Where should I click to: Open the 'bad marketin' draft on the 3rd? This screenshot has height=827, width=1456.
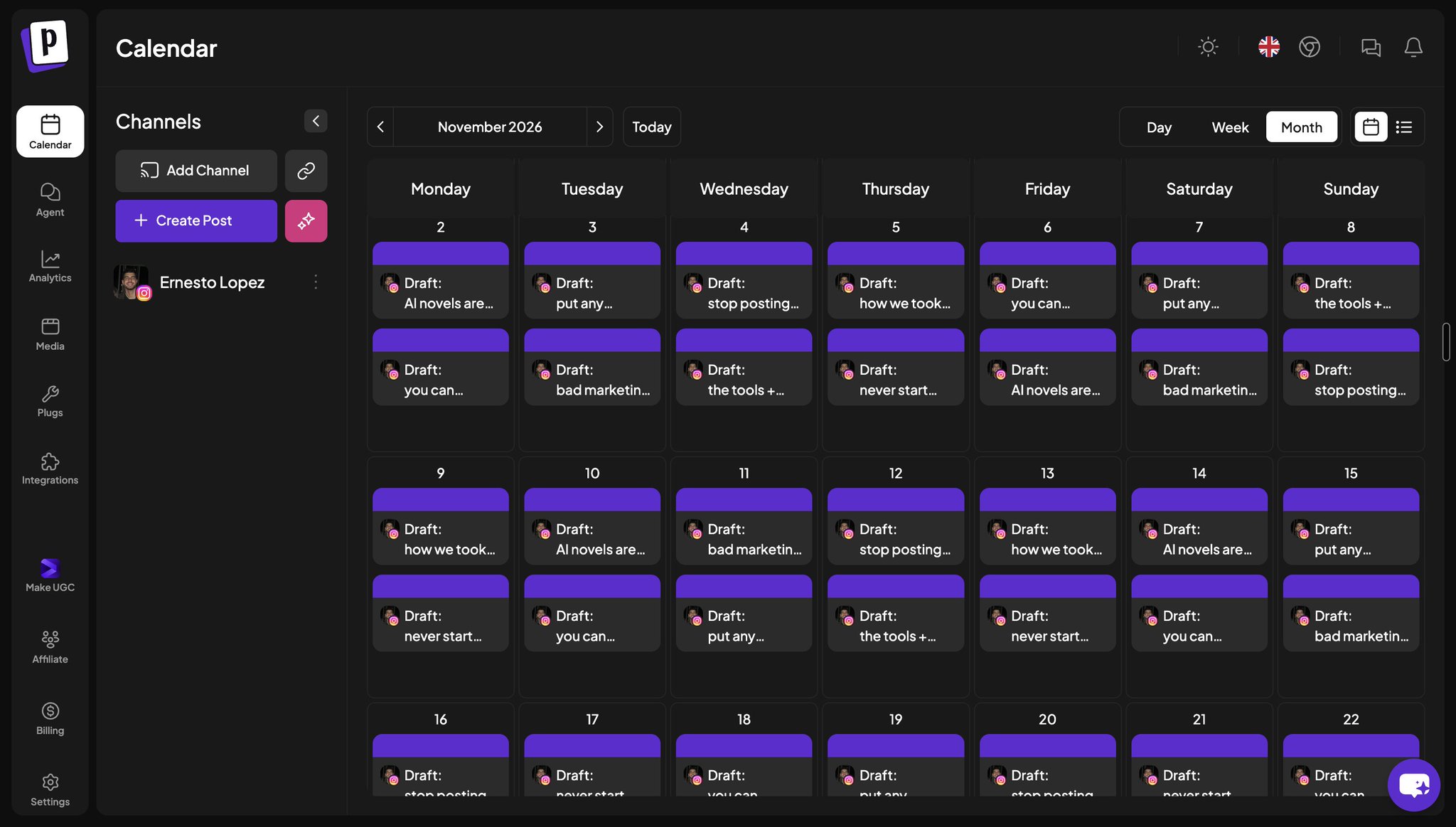pos(592,367)
